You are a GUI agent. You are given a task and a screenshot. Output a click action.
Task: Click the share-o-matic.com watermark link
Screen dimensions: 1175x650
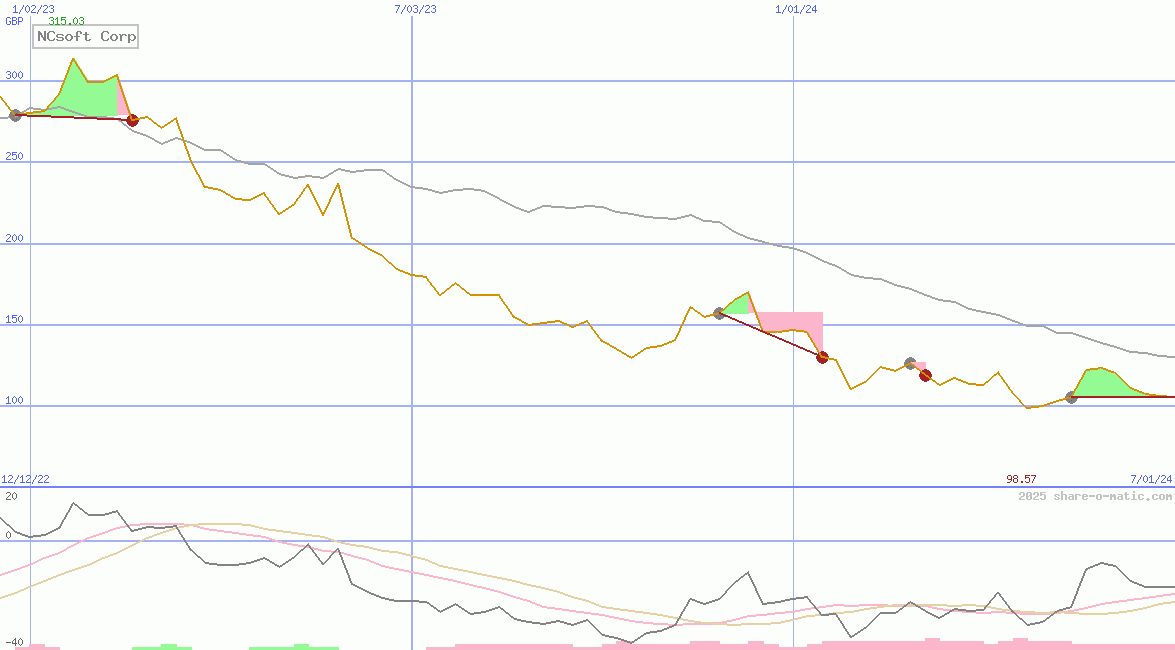[x=1095, y=496]
